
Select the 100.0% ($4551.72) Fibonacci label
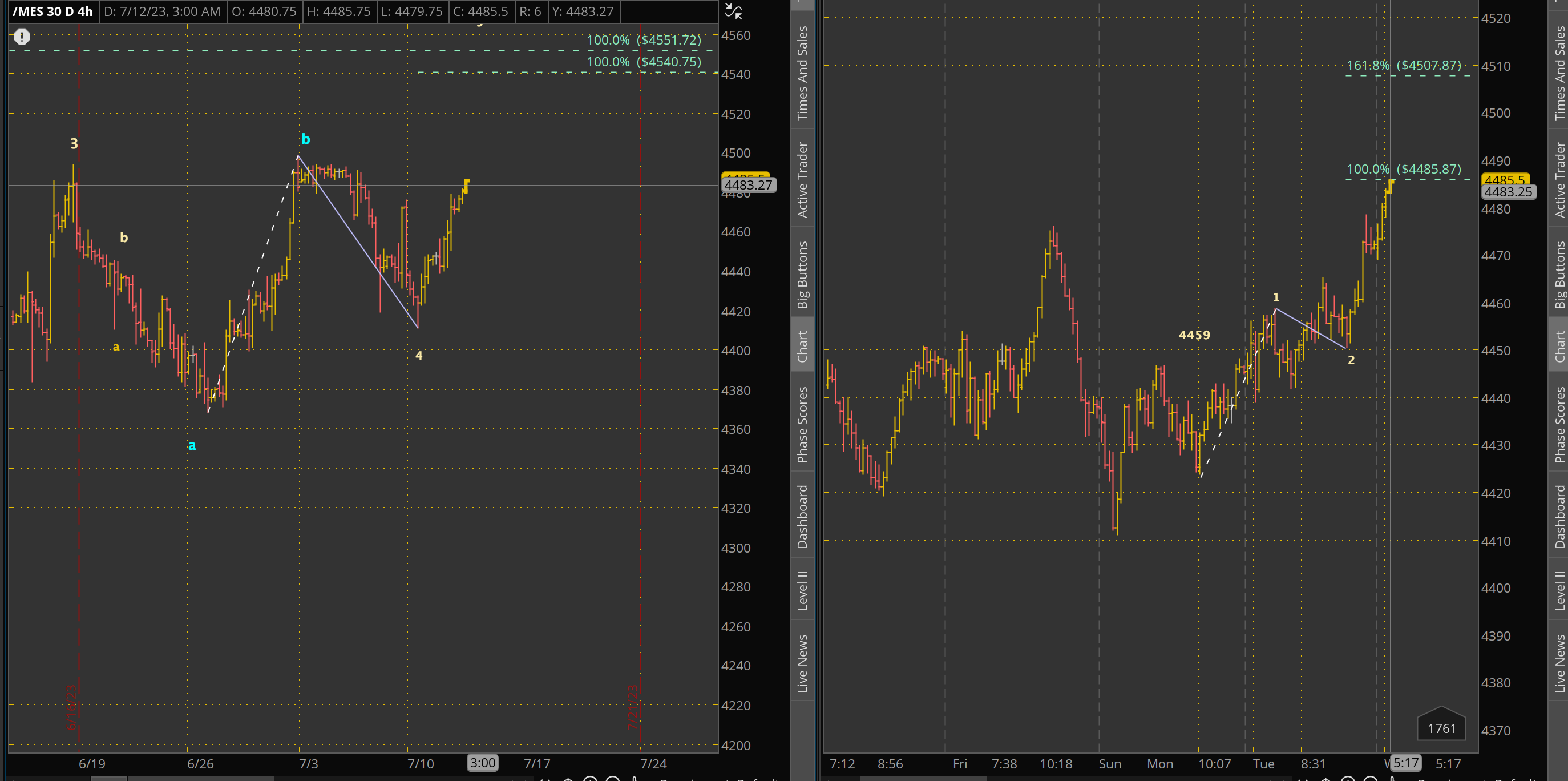[x=644, y=40]
